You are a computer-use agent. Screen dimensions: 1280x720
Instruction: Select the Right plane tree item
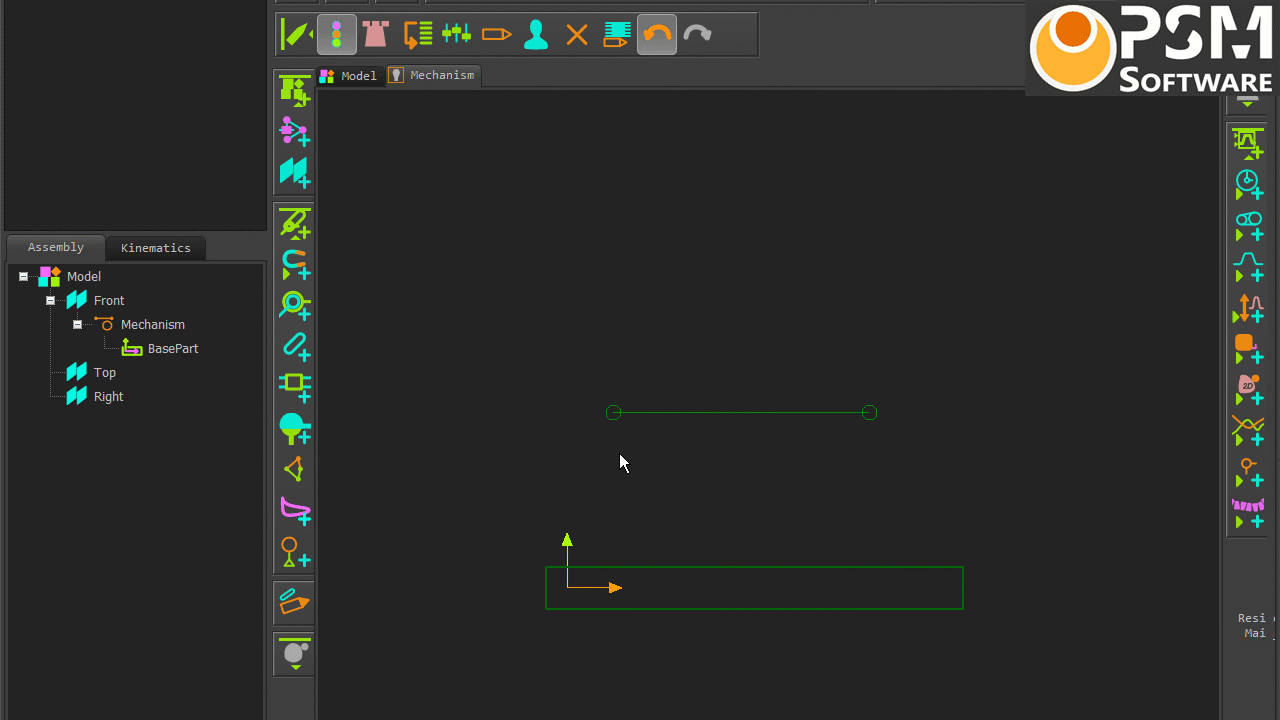pos(108,397)
